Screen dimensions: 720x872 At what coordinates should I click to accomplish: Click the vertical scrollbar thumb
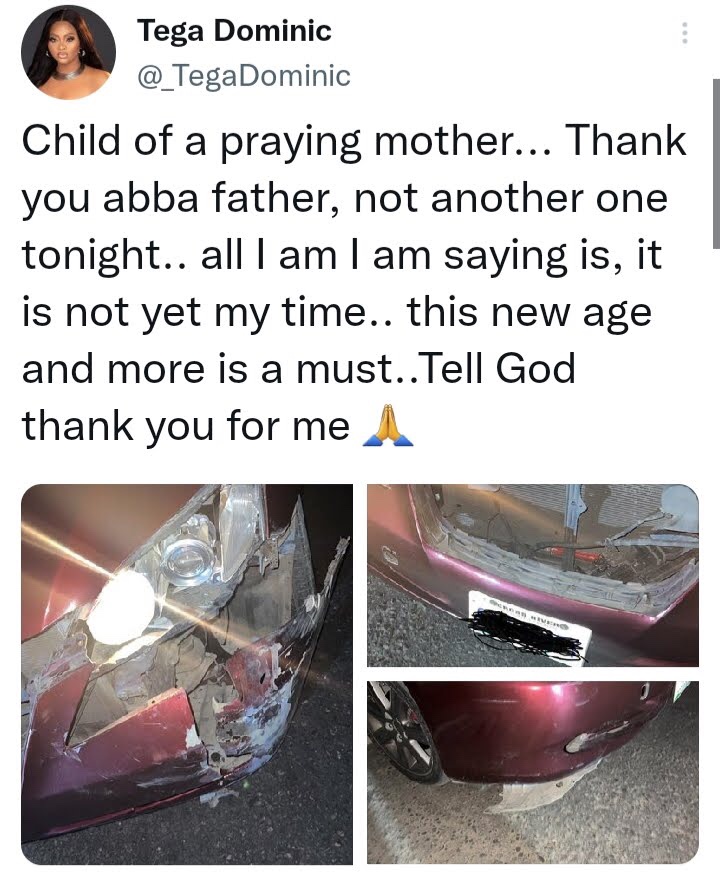716,164
